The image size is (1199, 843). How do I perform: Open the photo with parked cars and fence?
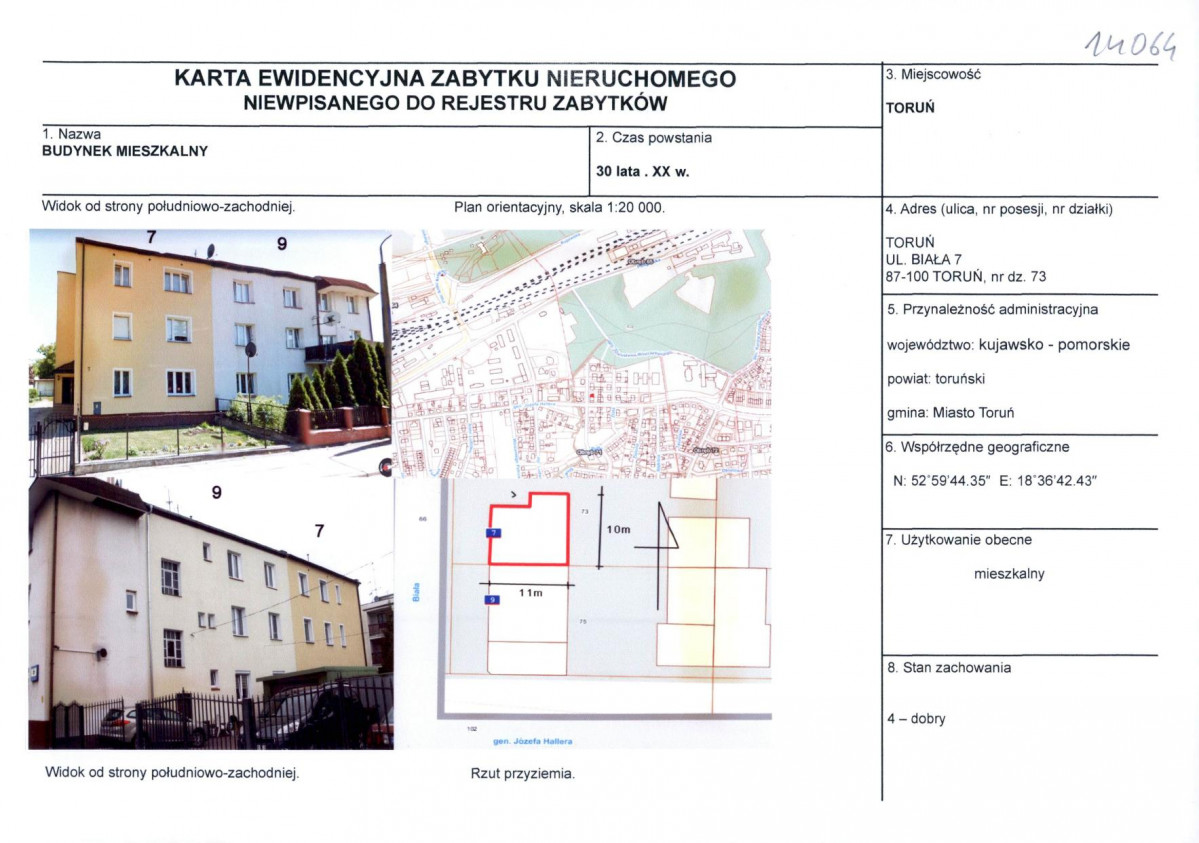click(211, 613)
